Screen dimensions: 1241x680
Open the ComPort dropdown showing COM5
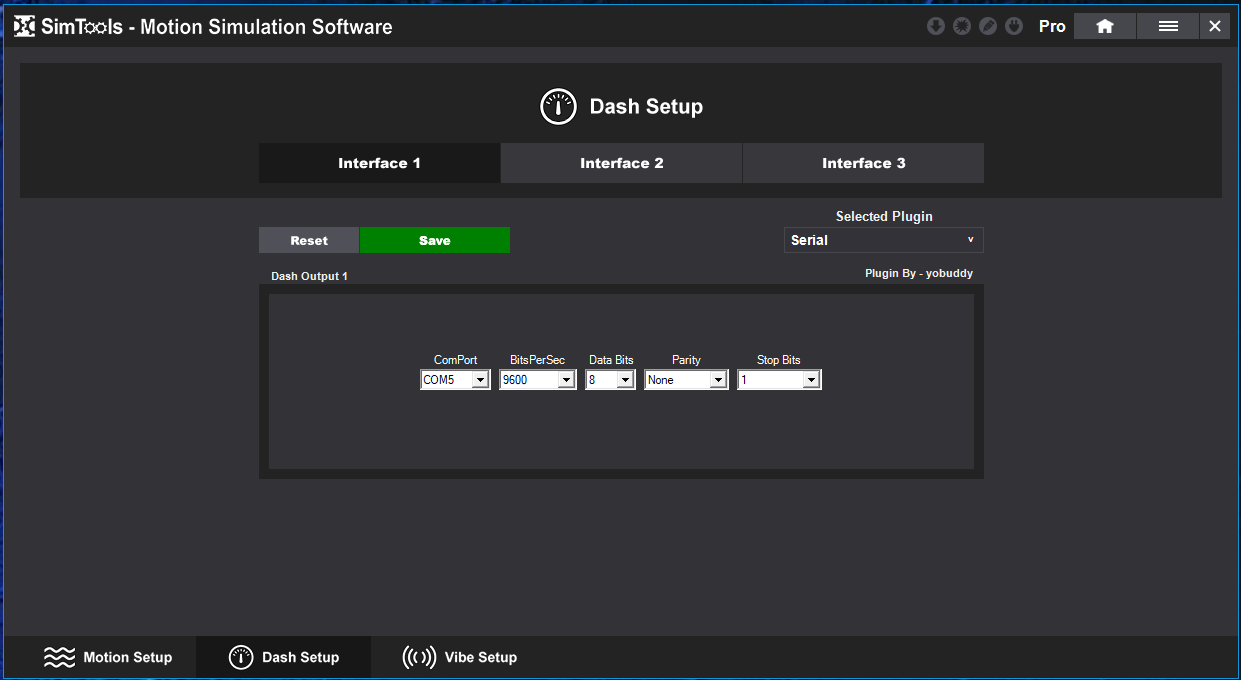(455, 380)
